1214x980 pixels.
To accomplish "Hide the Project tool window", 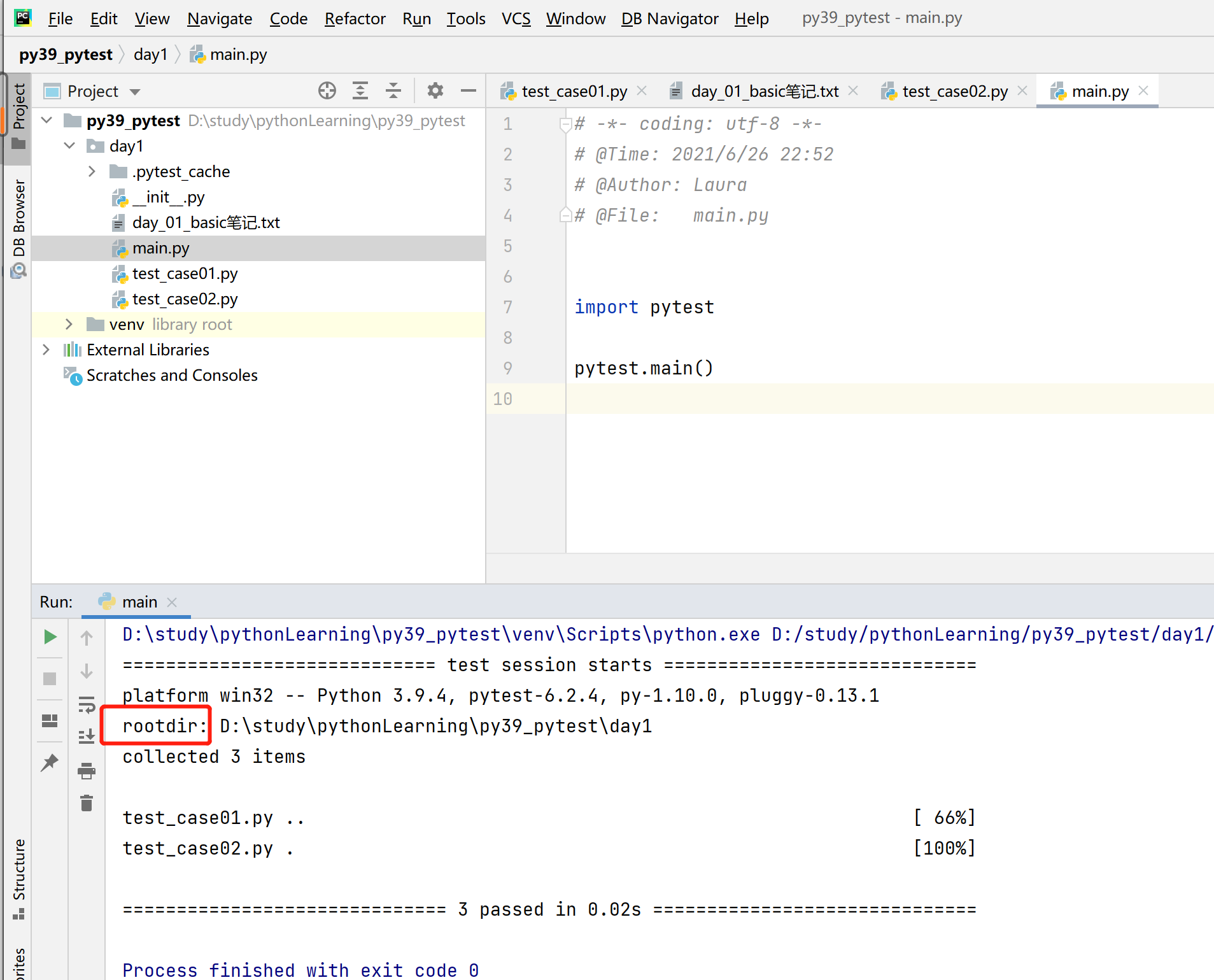I will click(x=469, y=91).
